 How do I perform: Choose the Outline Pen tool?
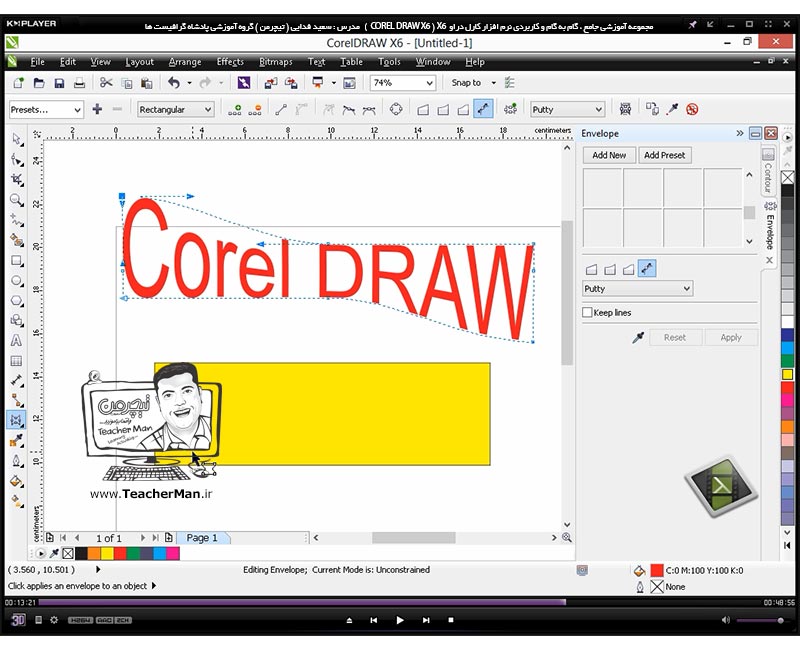coord(16,461)
